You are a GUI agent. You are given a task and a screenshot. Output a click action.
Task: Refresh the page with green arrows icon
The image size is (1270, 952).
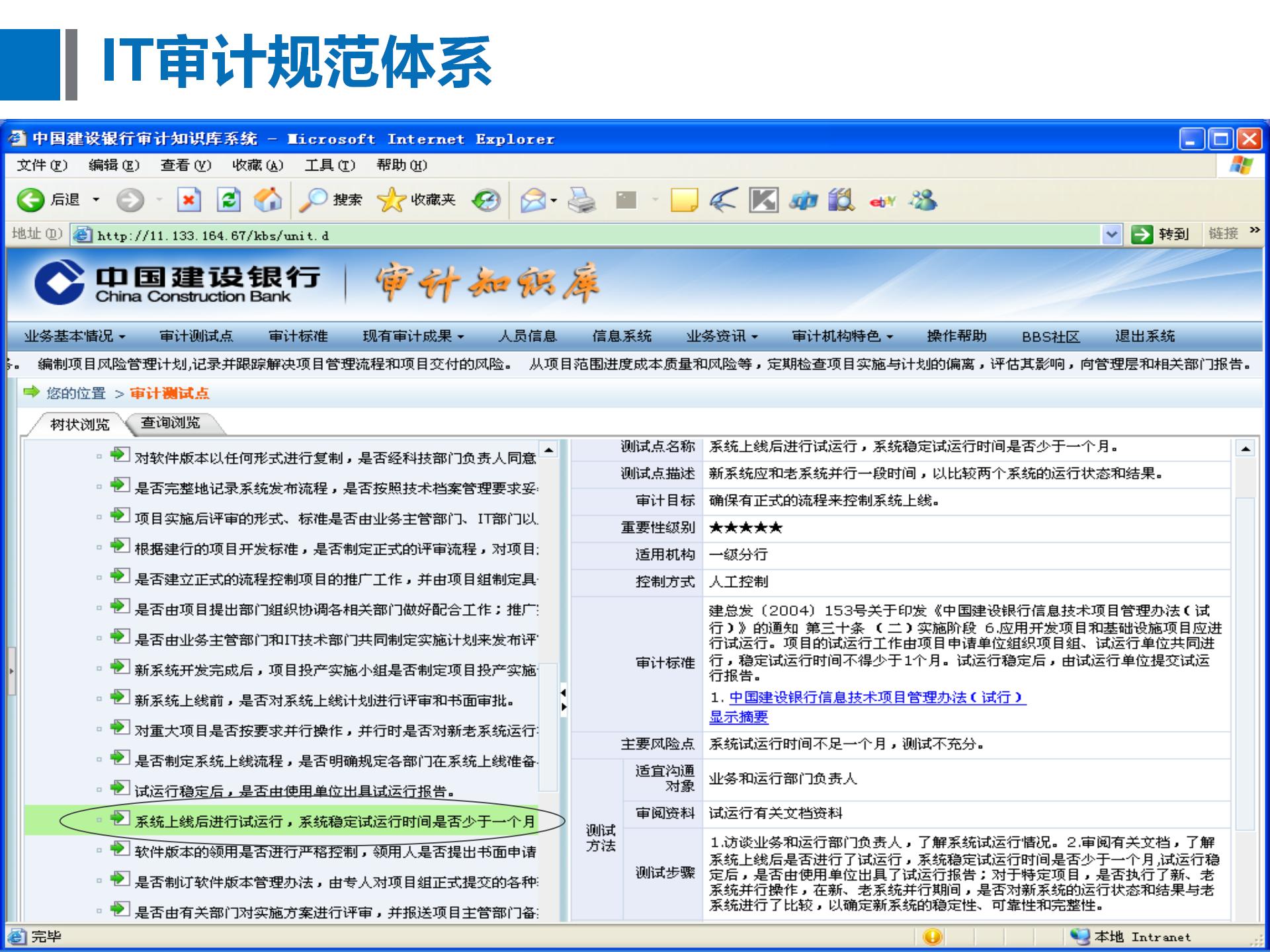click(229, 200)
